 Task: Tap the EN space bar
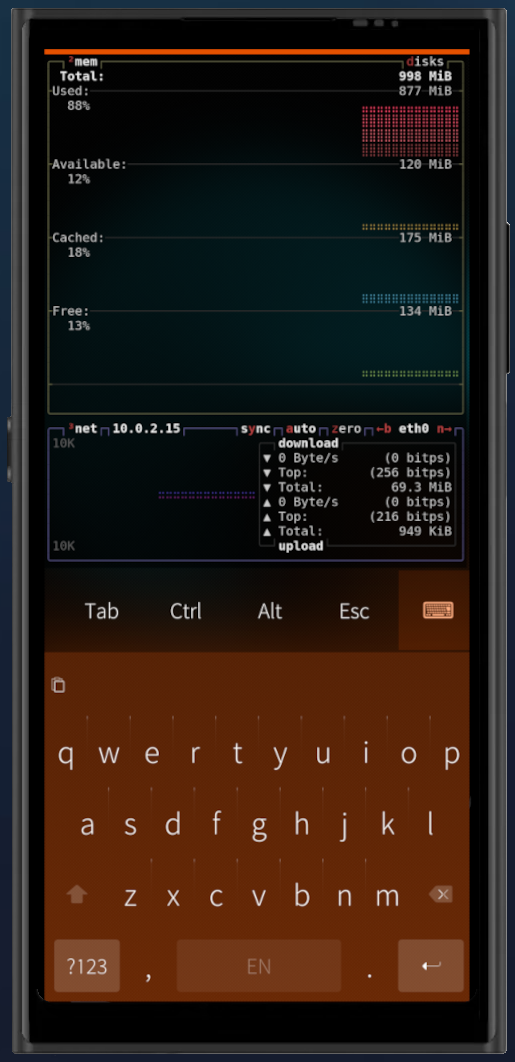[x=259, y=965]
